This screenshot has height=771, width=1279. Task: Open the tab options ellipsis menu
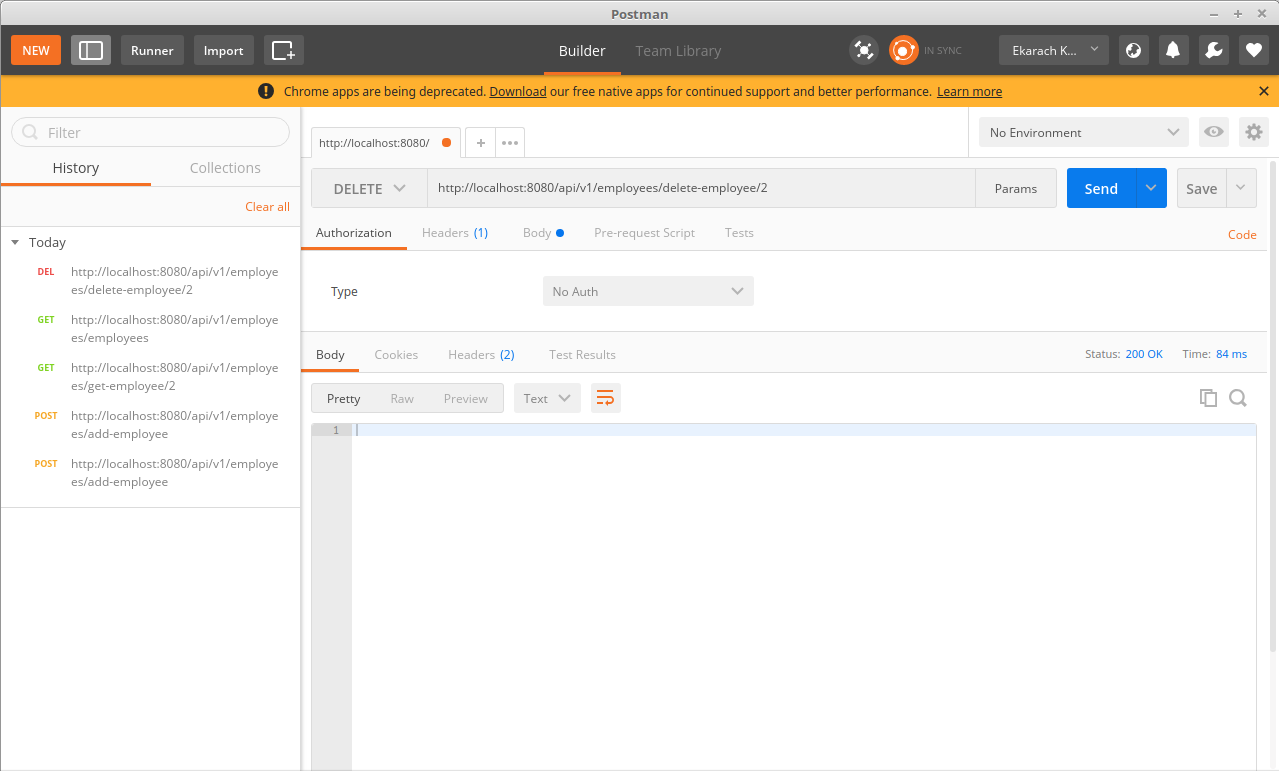coord(510,143)
